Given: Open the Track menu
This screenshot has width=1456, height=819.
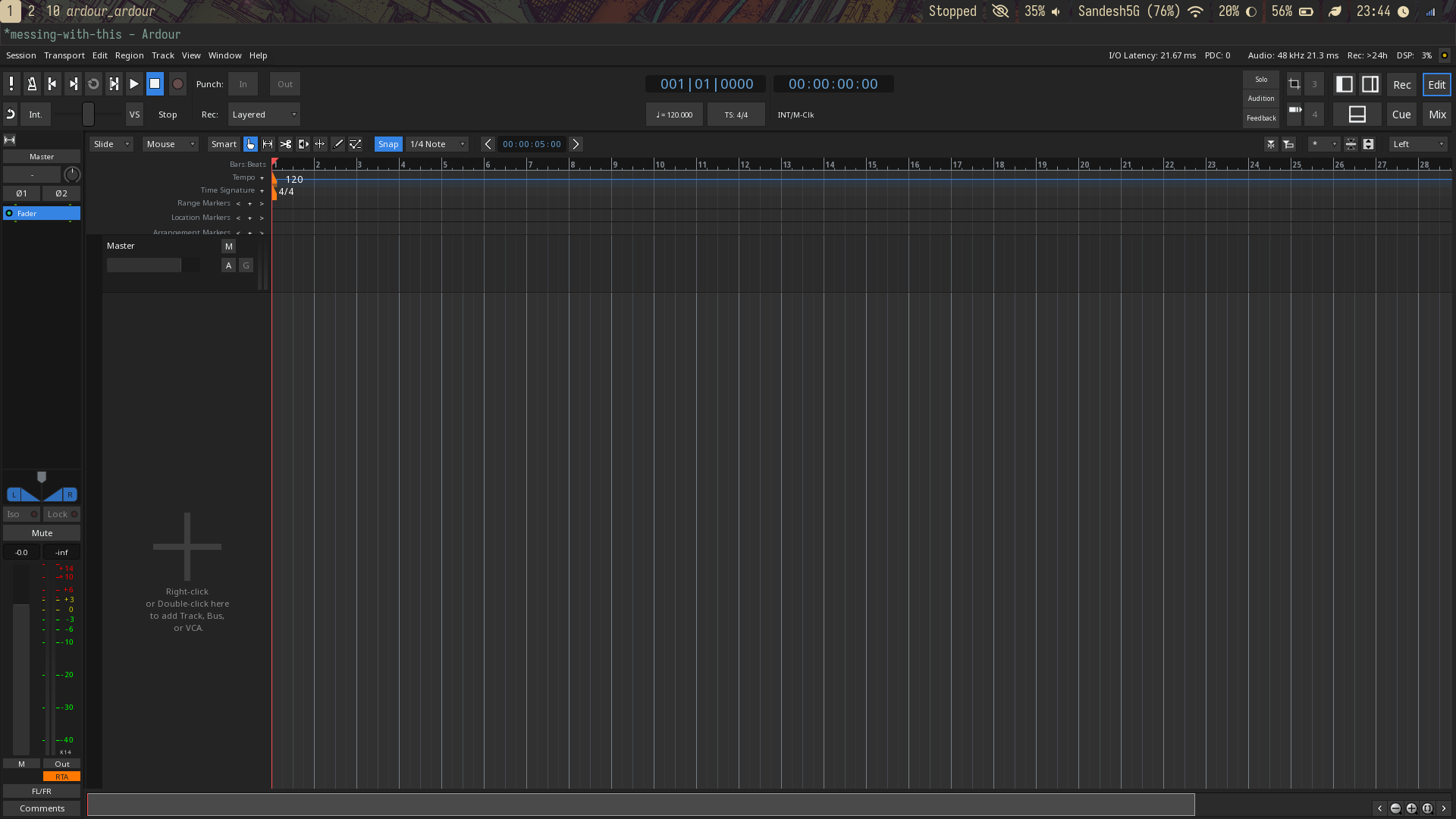Looking at the screenshot, I should click(x=162, y=55).
